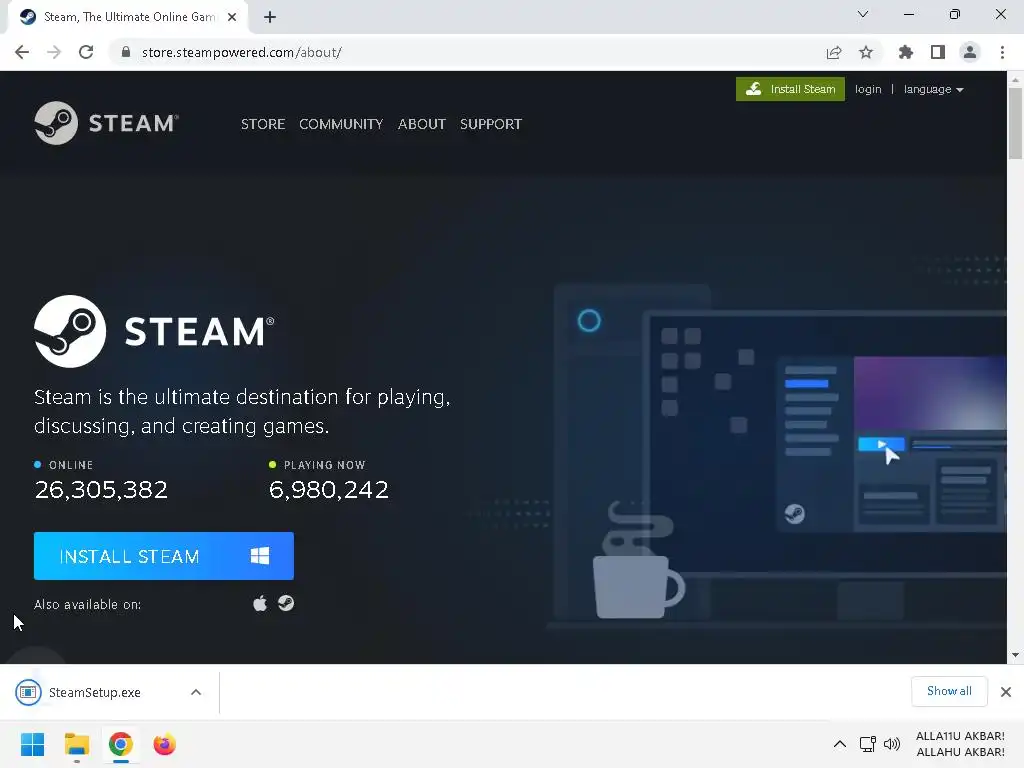
Task: Open the downloaded SteamSetup.exe file
Action: [x=94, y=692]
